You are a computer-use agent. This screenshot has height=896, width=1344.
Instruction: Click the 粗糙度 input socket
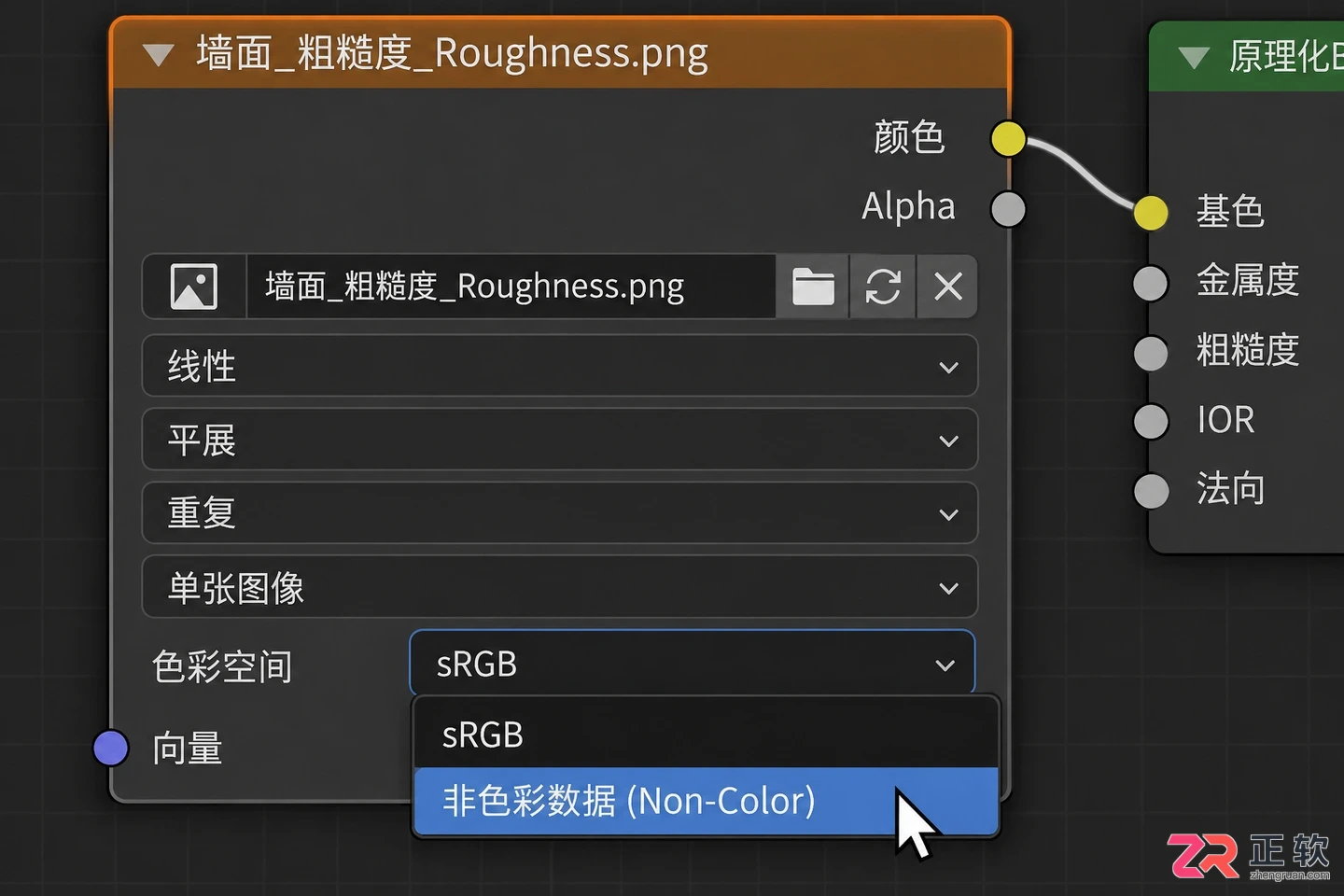click(x=1151, y=353)
